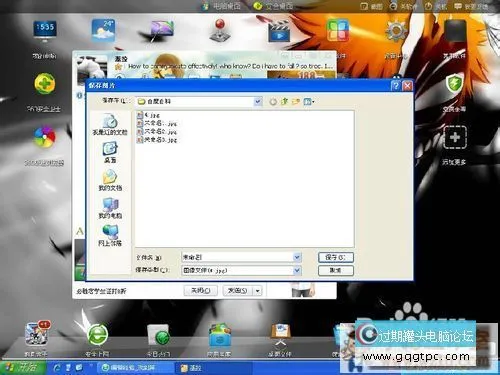The height and width of the screenshot is (375, 500).
Task: Select My Documents in the places bar
Action: point(110,180)
